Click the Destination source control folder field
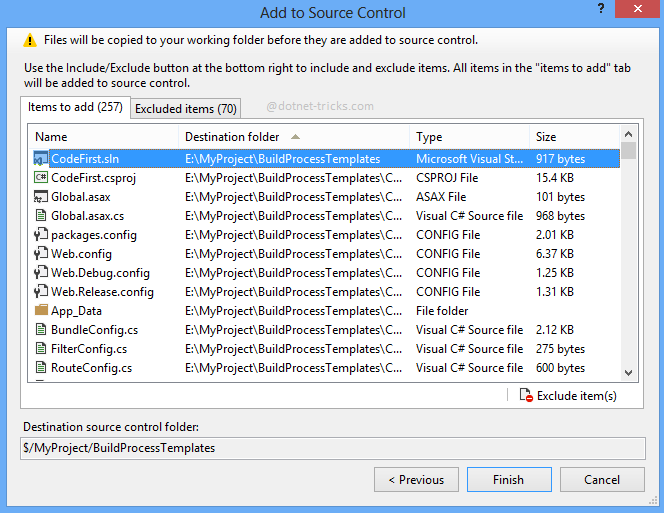Image resolution: width=664 pixels, height=513 pixels. pos(333,448)
